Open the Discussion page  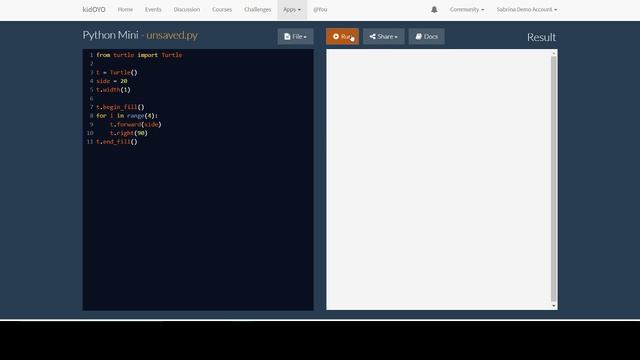click(x=187, y=9)
